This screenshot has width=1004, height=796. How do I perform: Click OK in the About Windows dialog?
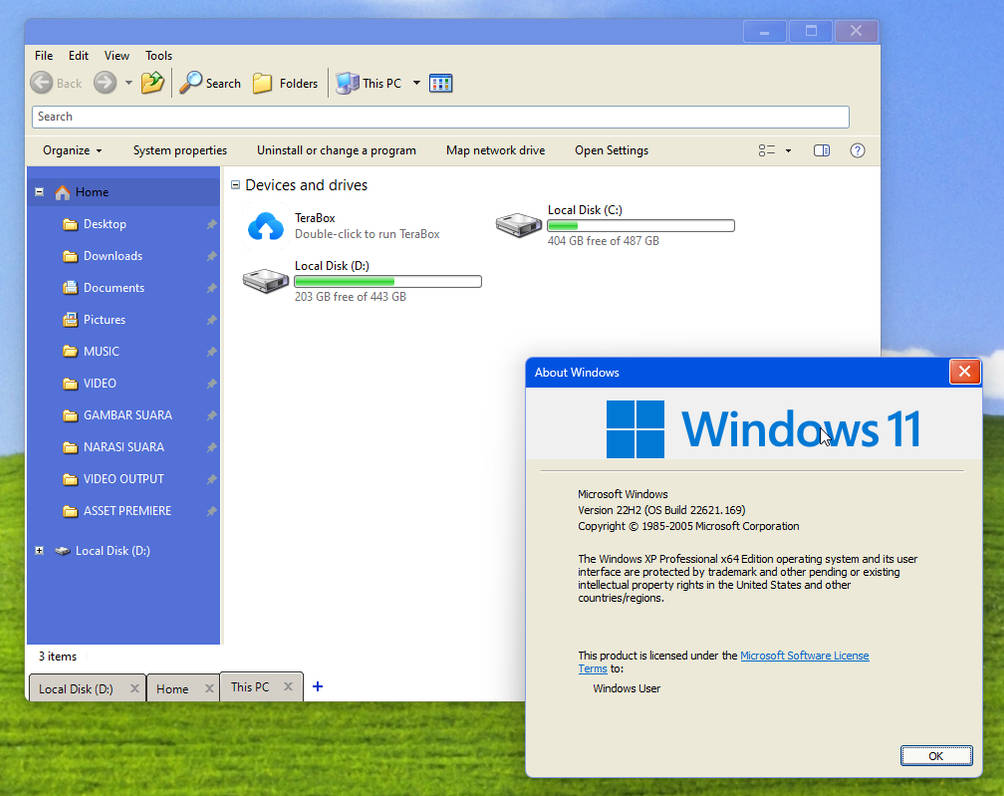[936, 755]
